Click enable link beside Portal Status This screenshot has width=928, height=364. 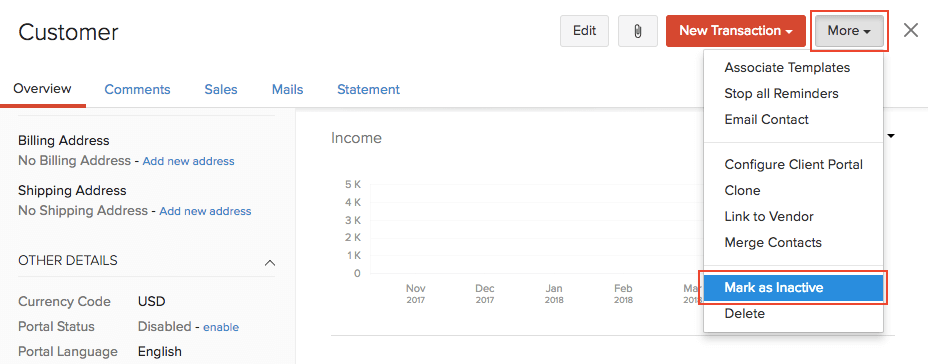[x=221, y=327]
